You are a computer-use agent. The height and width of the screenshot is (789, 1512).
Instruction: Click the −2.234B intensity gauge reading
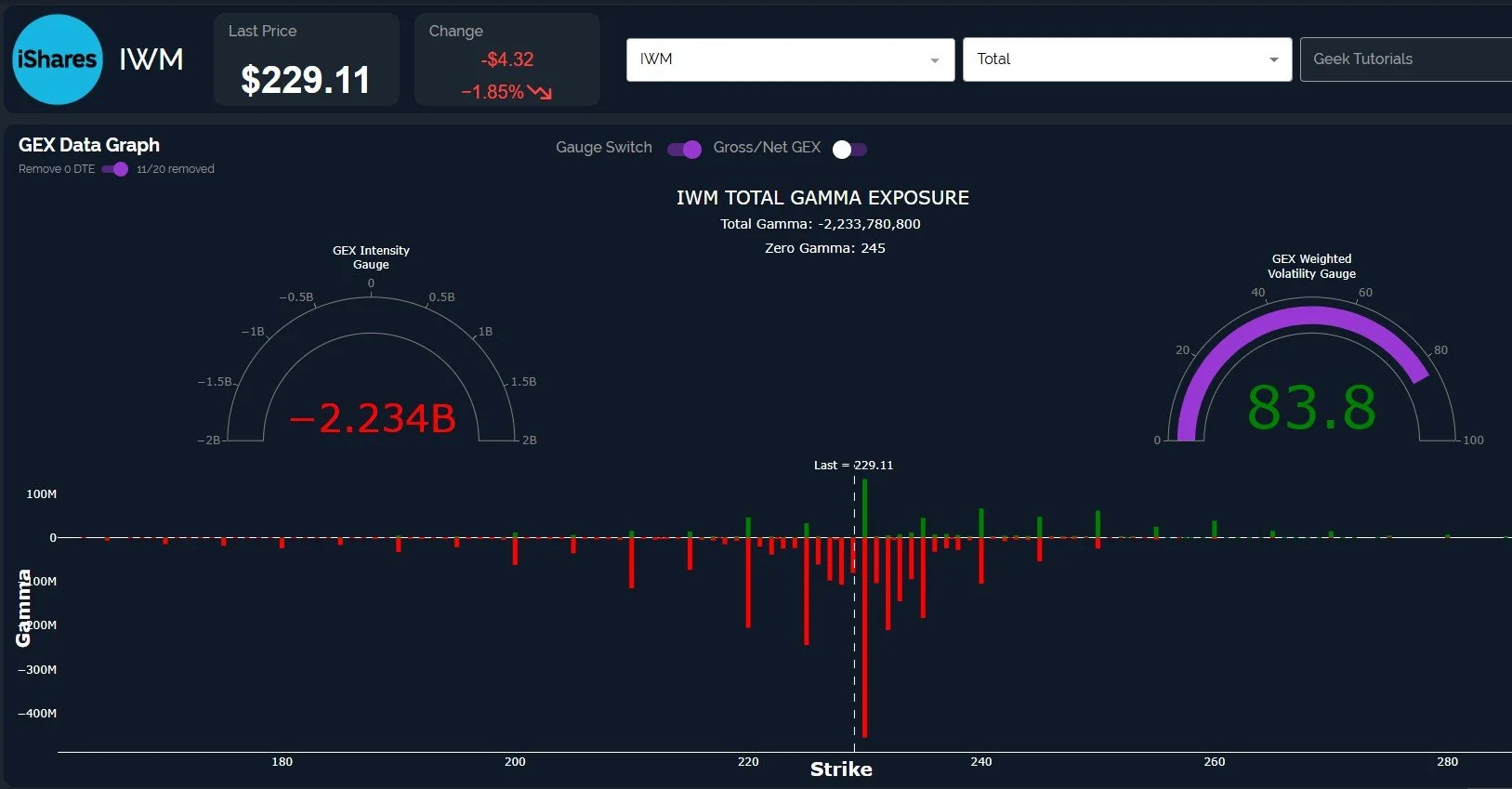point(372,418)
